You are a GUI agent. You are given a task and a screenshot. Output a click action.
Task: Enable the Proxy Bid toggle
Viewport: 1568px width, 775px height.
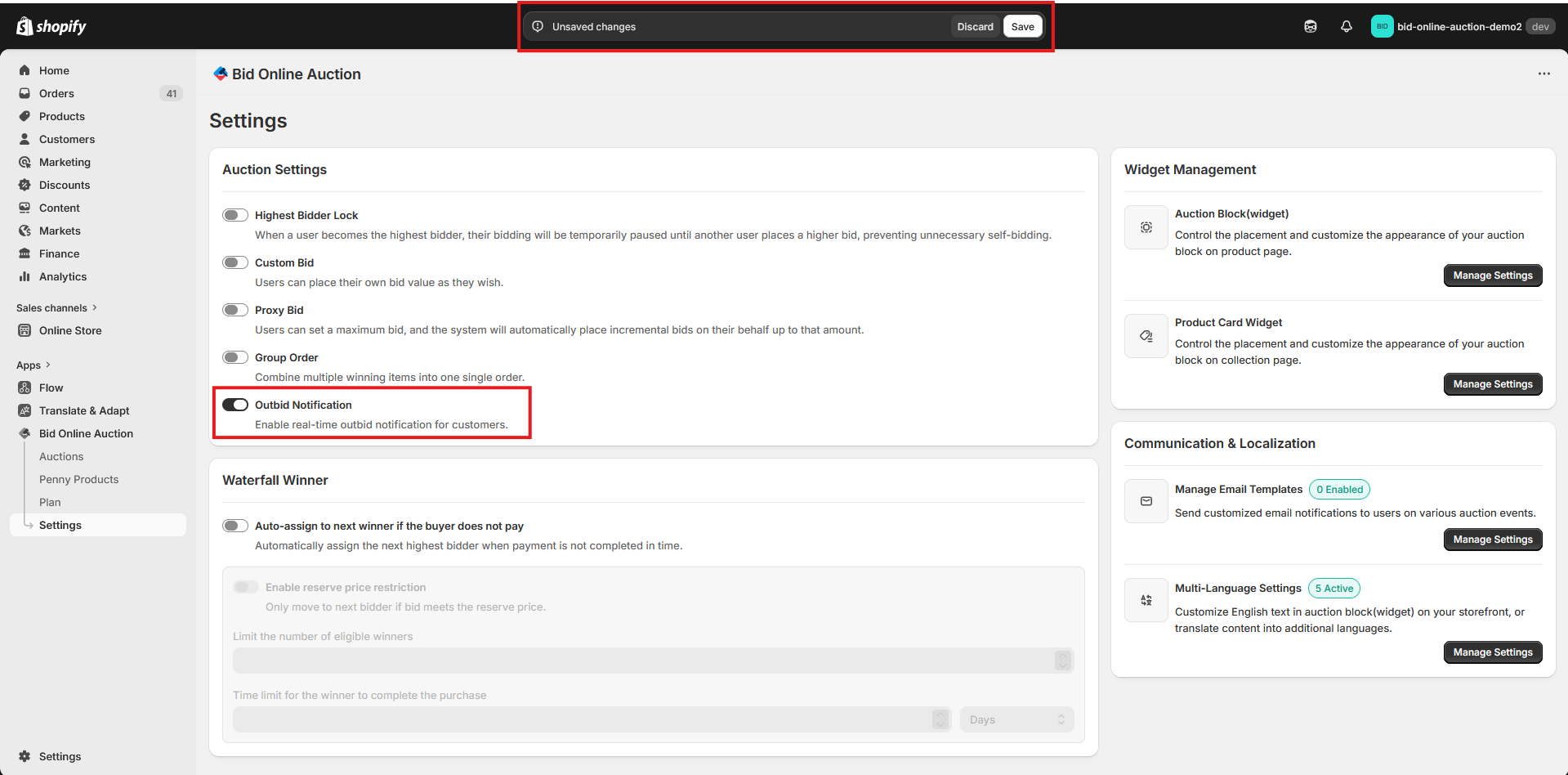click(235, 310)
